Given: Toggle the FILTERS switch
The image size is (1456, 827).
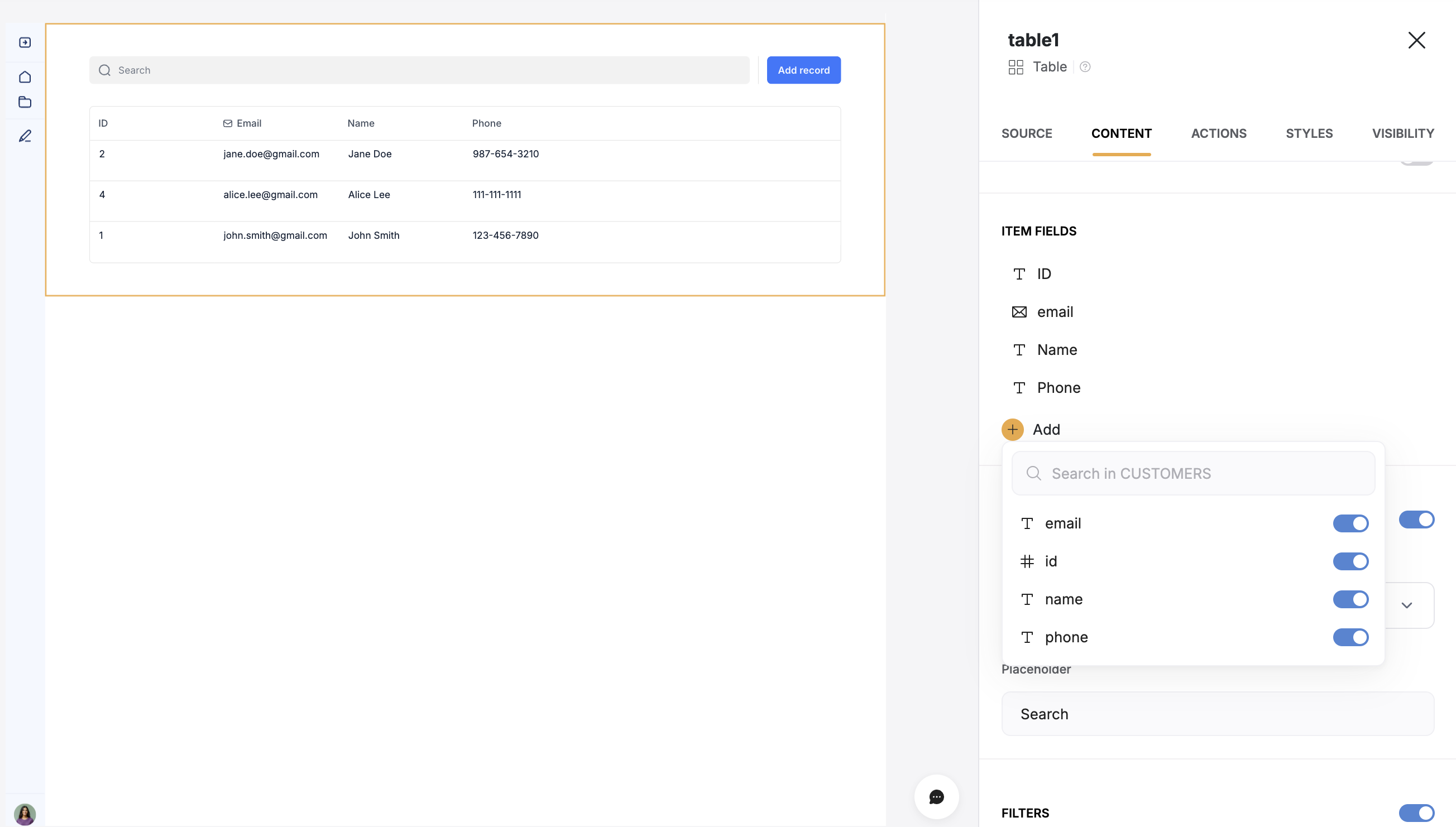Looking at the screenshot, I should pyautogui.click(x=1416, y=813).
